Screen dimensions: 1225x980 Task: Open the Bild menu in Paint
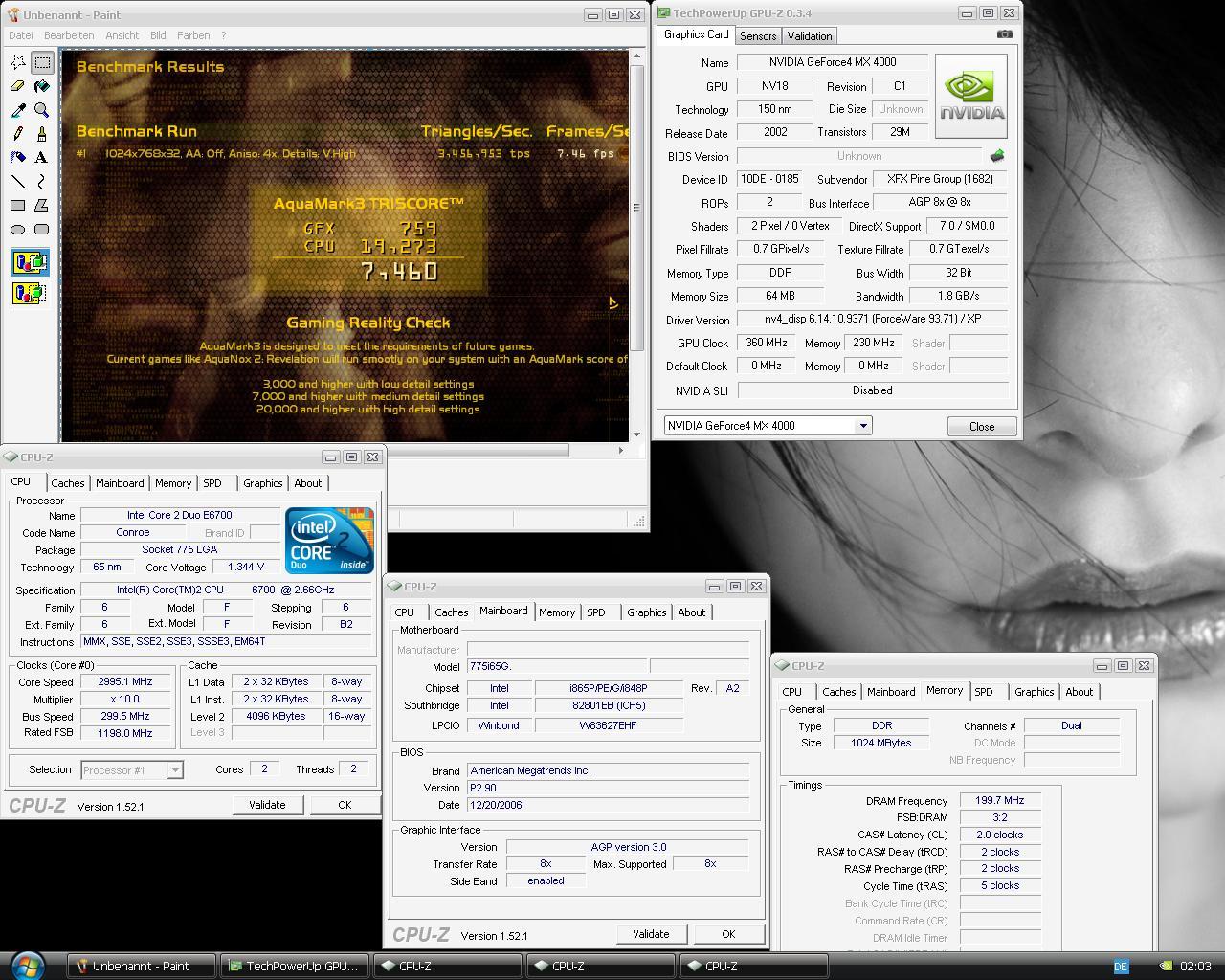(x=158, y=35)
